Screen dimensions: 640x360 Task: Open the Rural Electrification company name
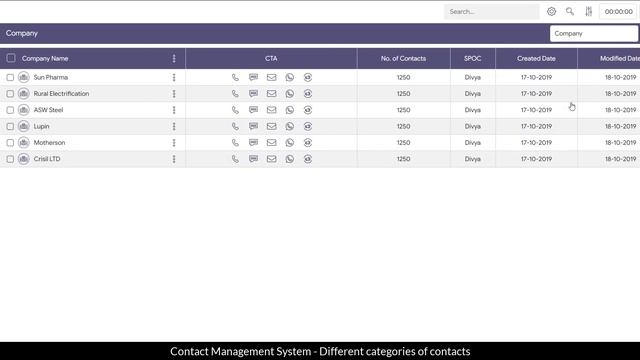pyautogui.click(x=61, y=93)
